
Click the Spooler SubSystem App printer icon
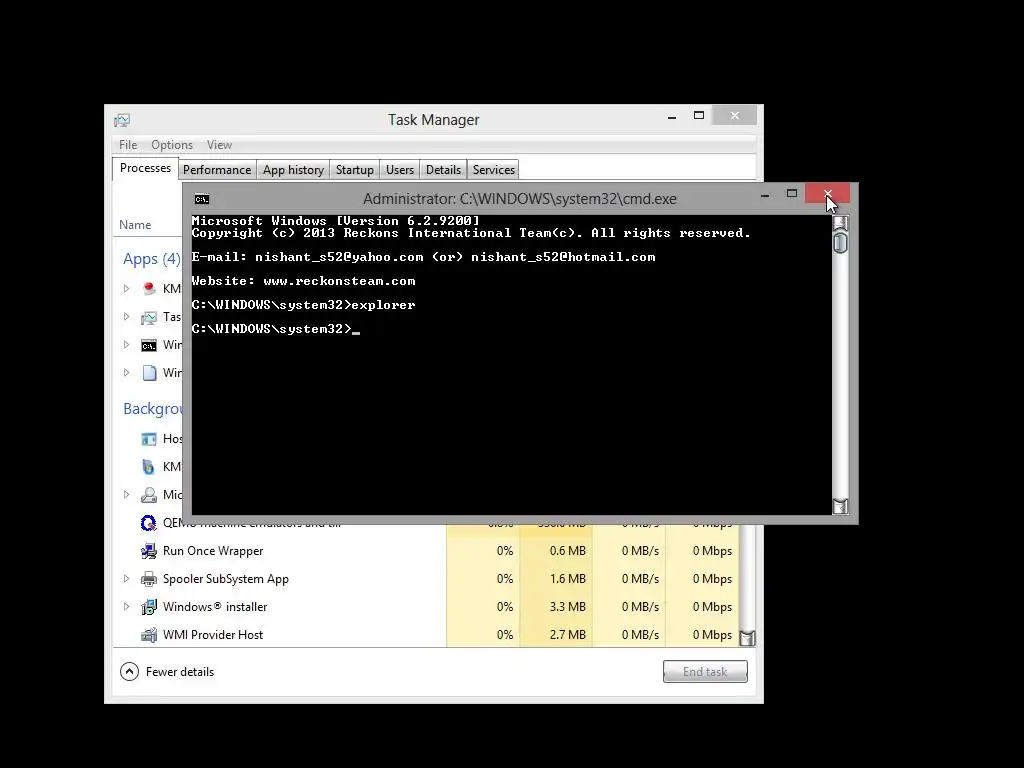pos(149,579)
